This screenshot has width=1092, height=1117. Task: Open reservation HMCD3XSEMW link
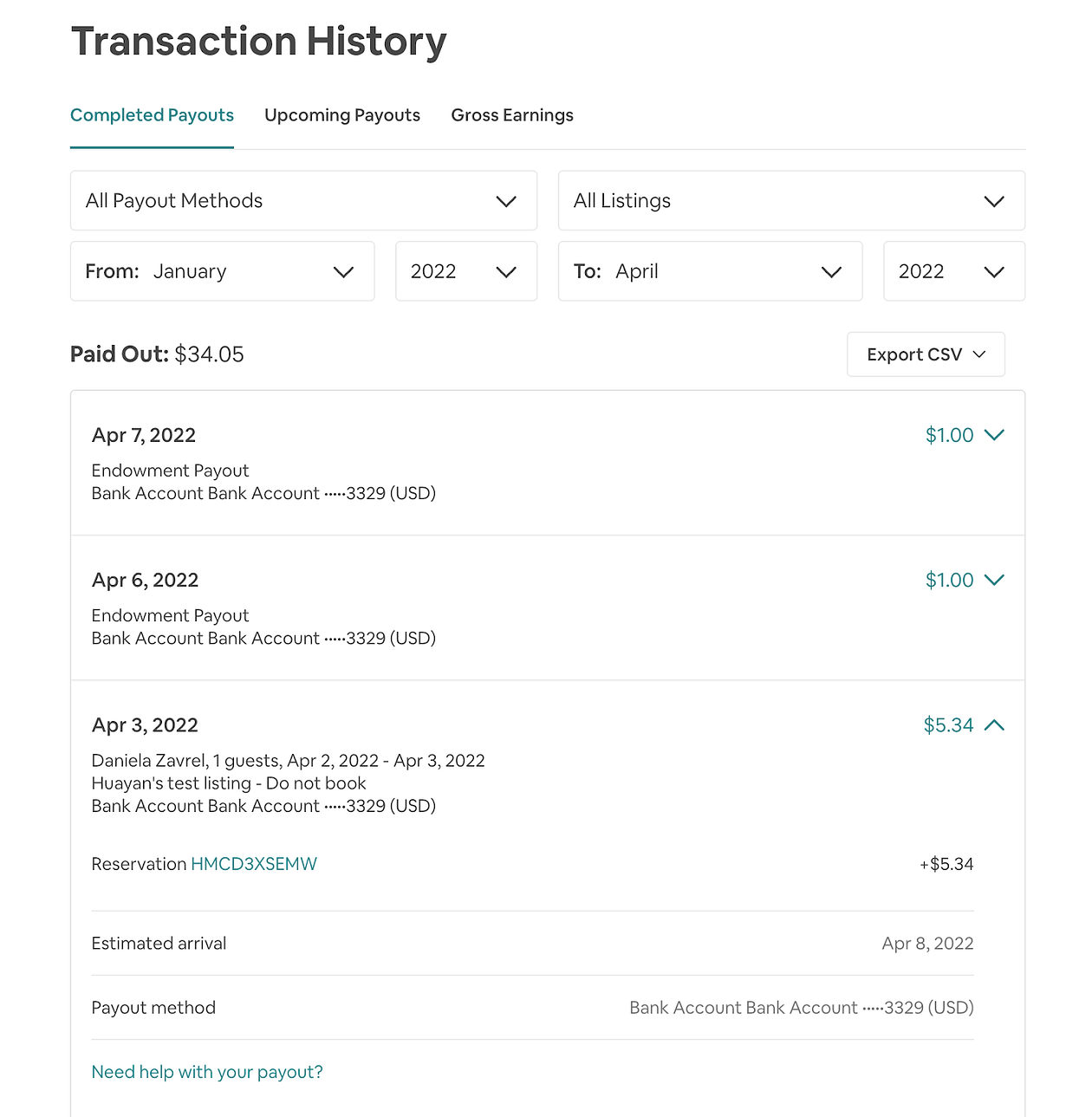[254, 864]
